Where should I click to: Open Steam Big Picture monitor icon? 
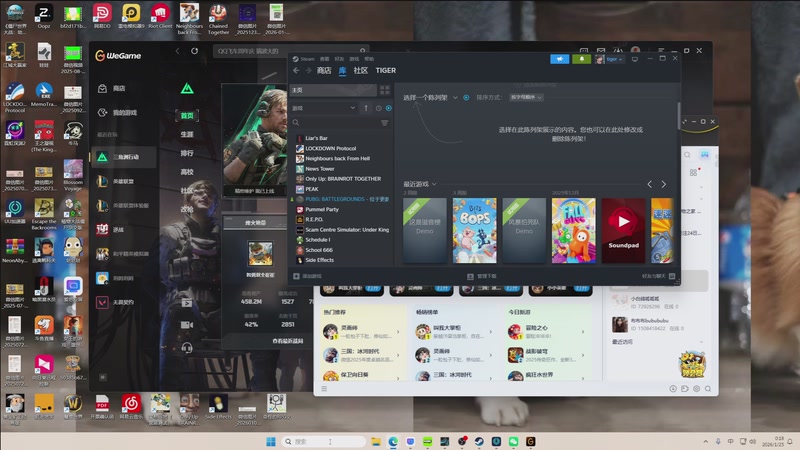pos(635,59)
